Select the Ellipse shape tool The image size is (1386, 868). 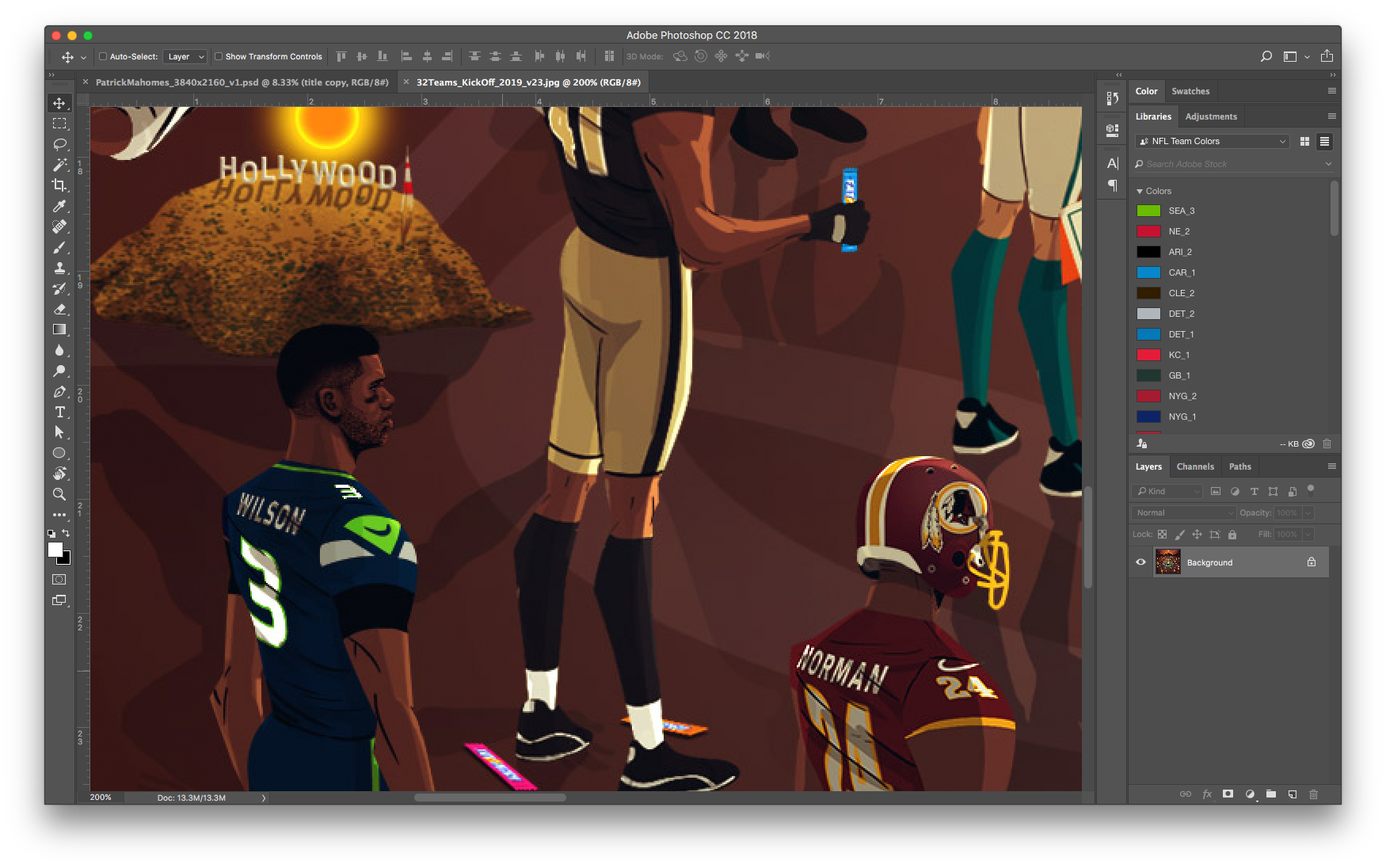pos(59,453)
